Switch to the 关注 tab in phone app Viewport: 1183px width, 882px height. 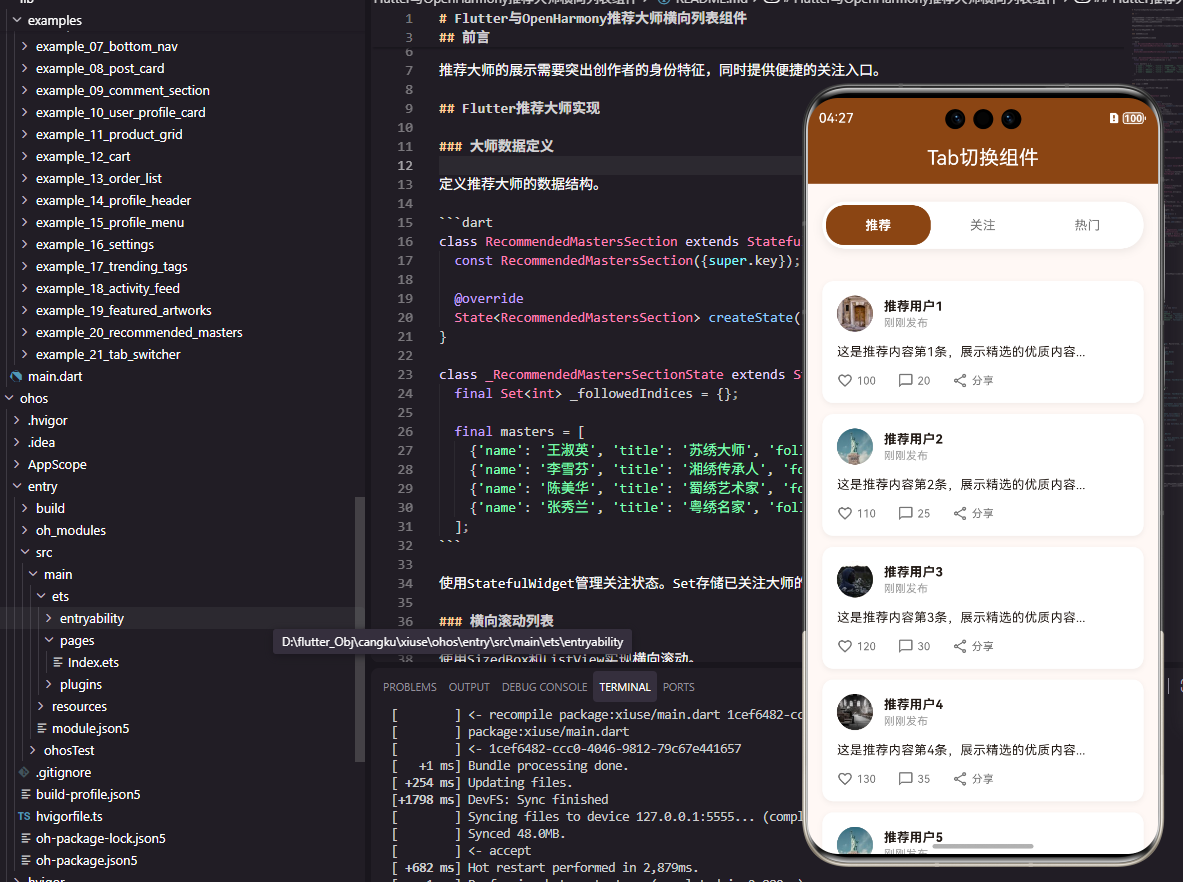point(982,225)
